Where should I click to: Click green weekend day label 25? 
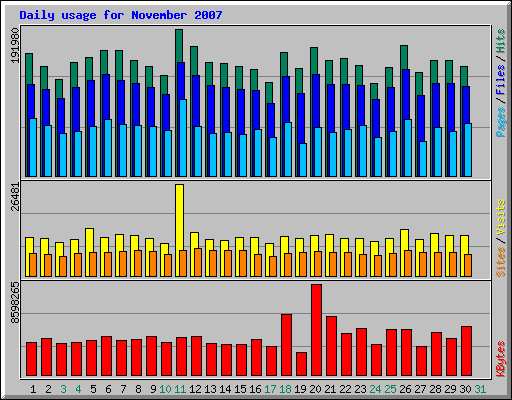[390, 389]
